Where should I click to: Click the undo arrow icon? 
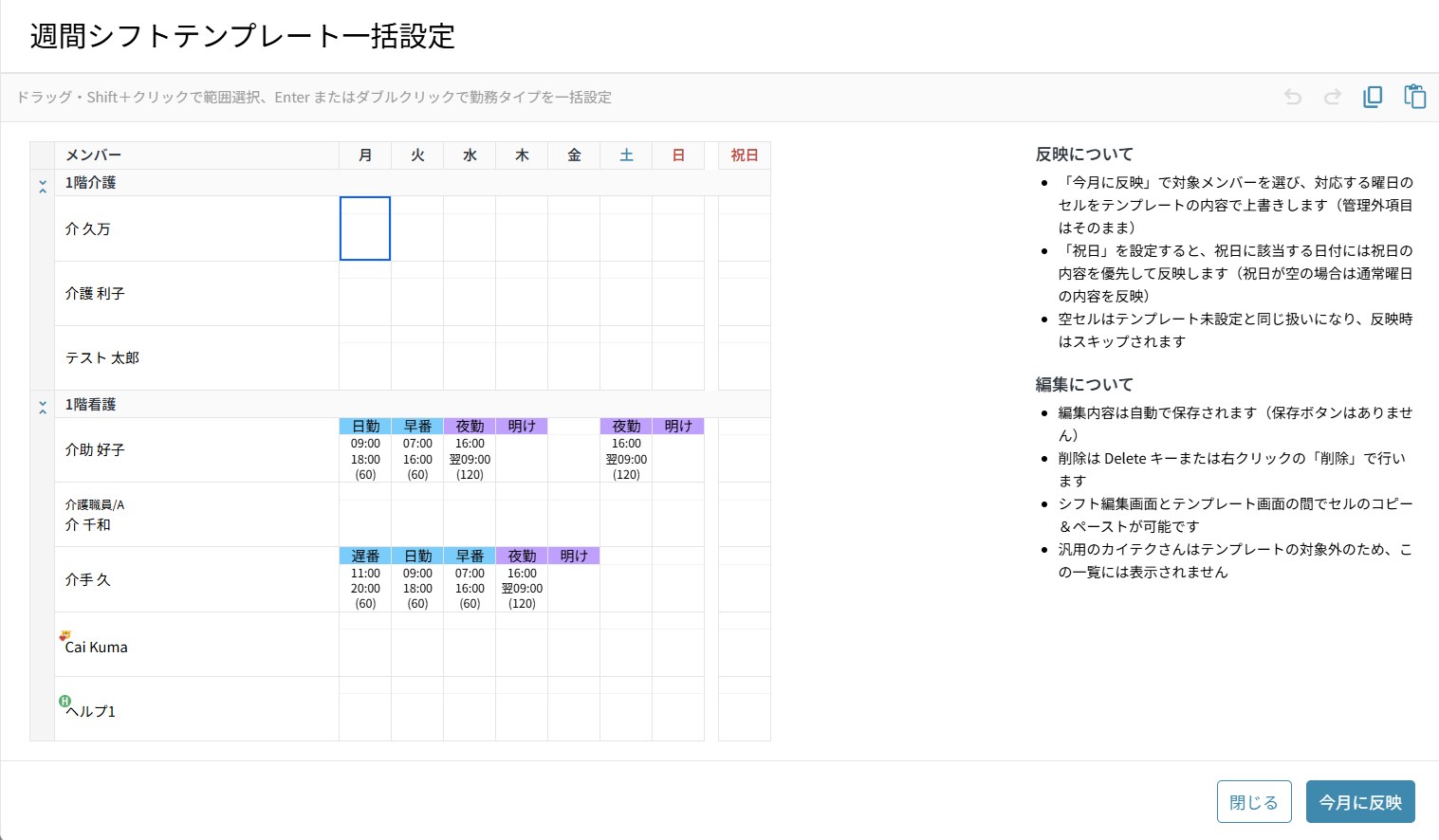coord(1292,97)
